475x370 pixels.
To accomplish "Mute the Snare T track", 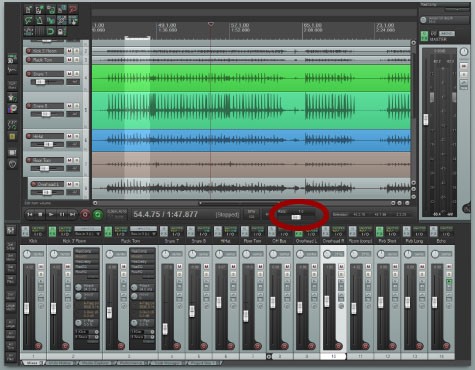I will tap(69, 73).
